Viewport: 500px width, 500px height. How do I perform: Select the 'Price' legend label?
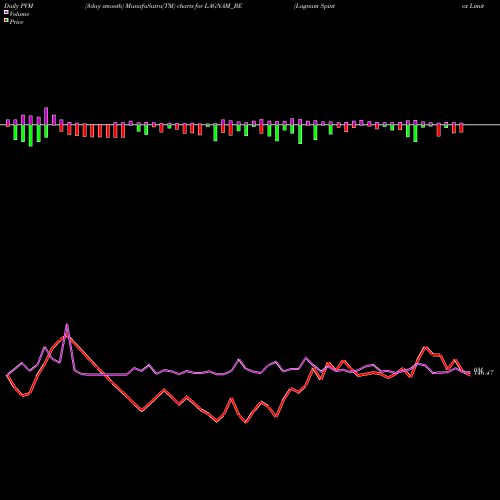tap(16, 22)
